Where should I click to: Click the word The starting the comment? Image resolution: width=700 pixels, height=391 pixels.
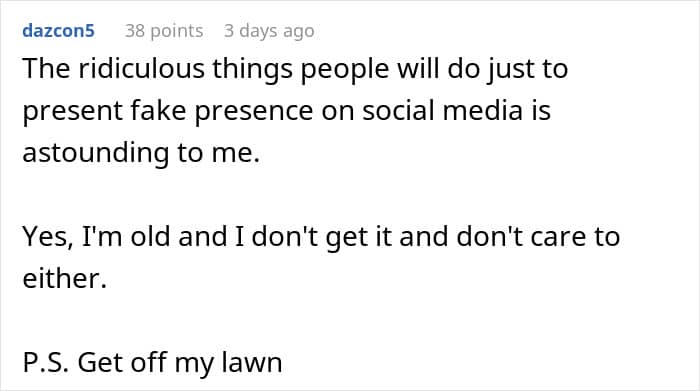(46, 69)
